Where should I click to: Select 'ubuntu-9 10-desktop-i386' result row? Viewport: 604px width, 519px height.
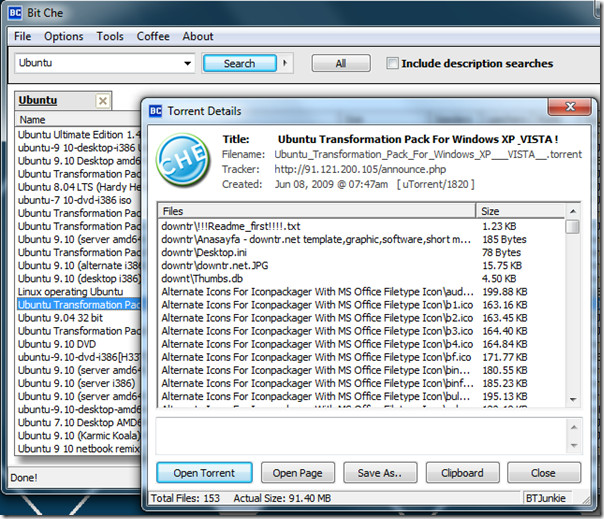79,148
